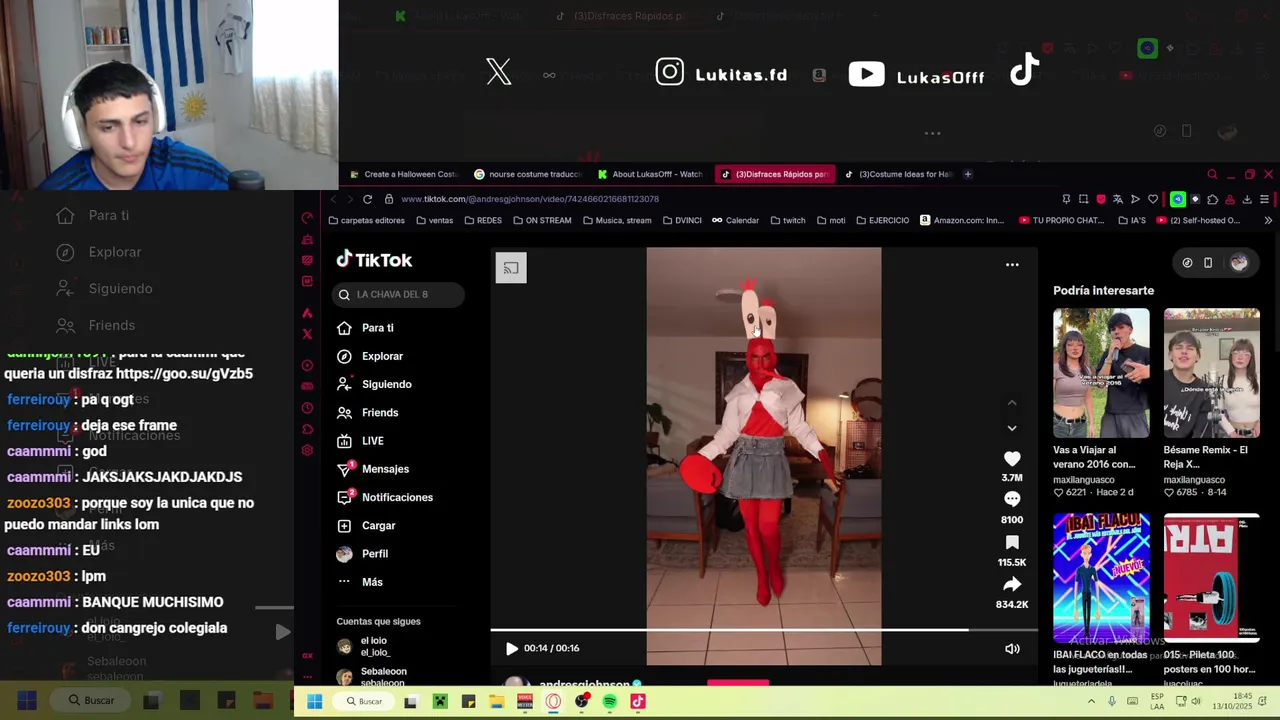The image size is (1280, 720).
Task: Switch to 'Create a Halloween Costume' tab
Action: [x=403, y=174]
